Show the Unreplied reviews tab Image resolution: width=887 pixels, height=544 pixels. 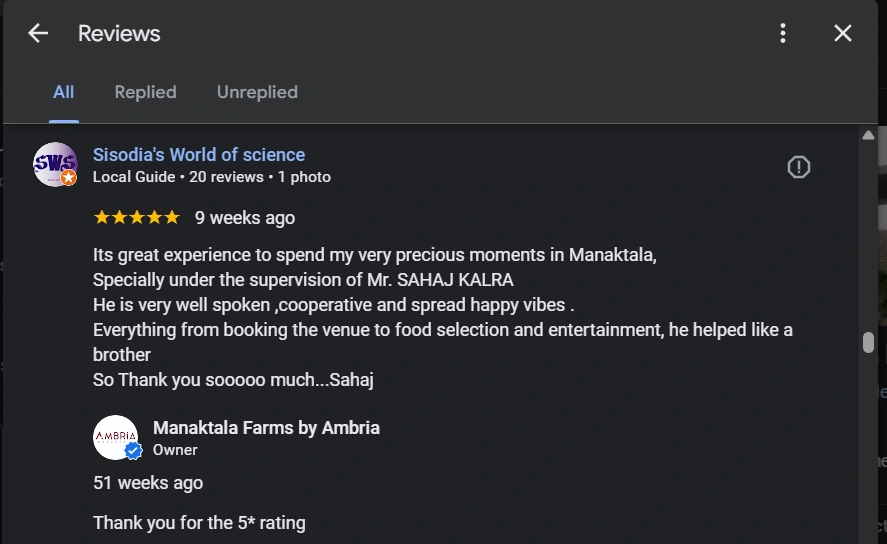pyautogui.click(x=257, y=92)
